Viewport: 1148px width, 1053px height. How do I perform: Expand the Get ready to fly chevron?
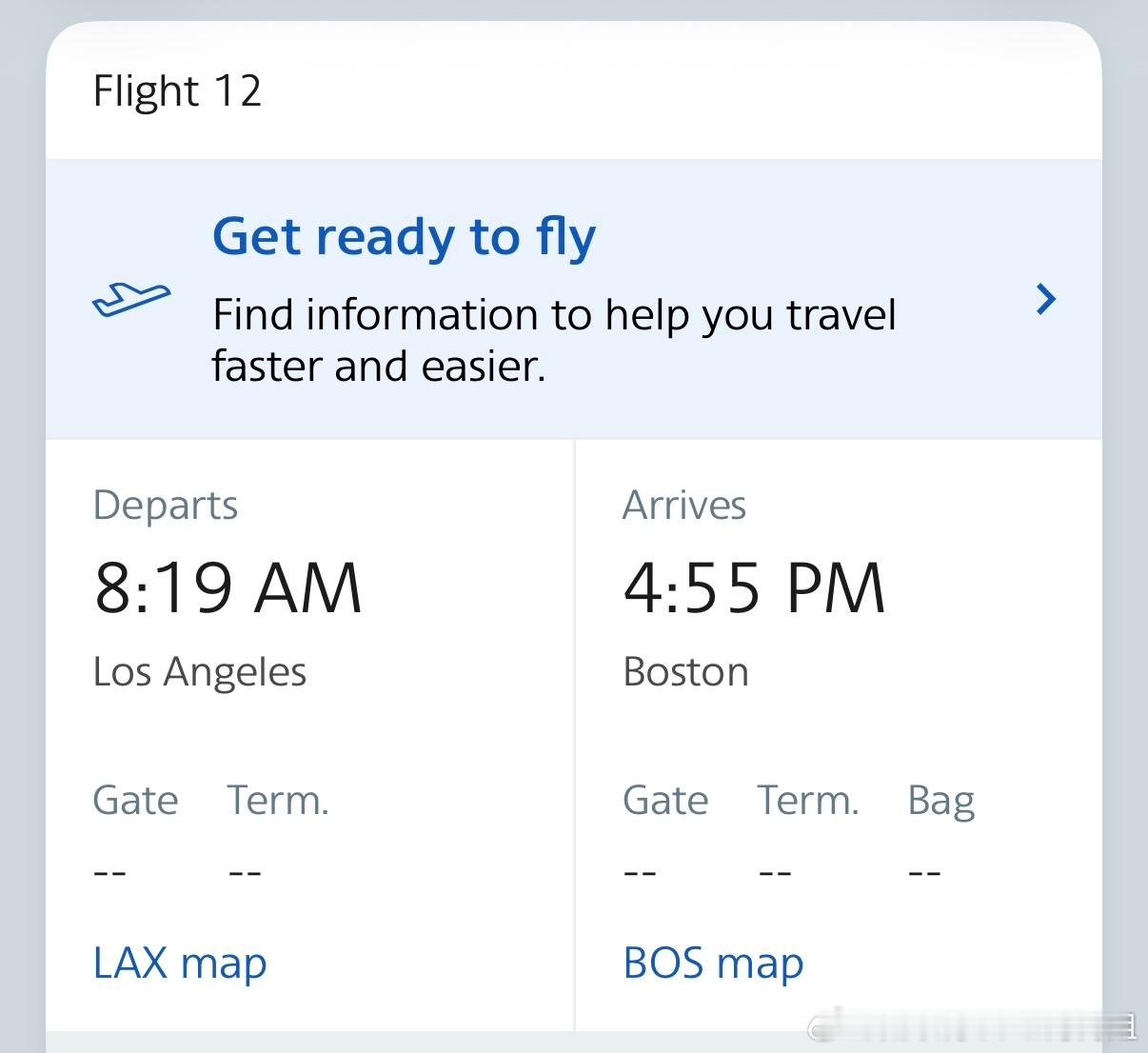(x=1045, y=299)
